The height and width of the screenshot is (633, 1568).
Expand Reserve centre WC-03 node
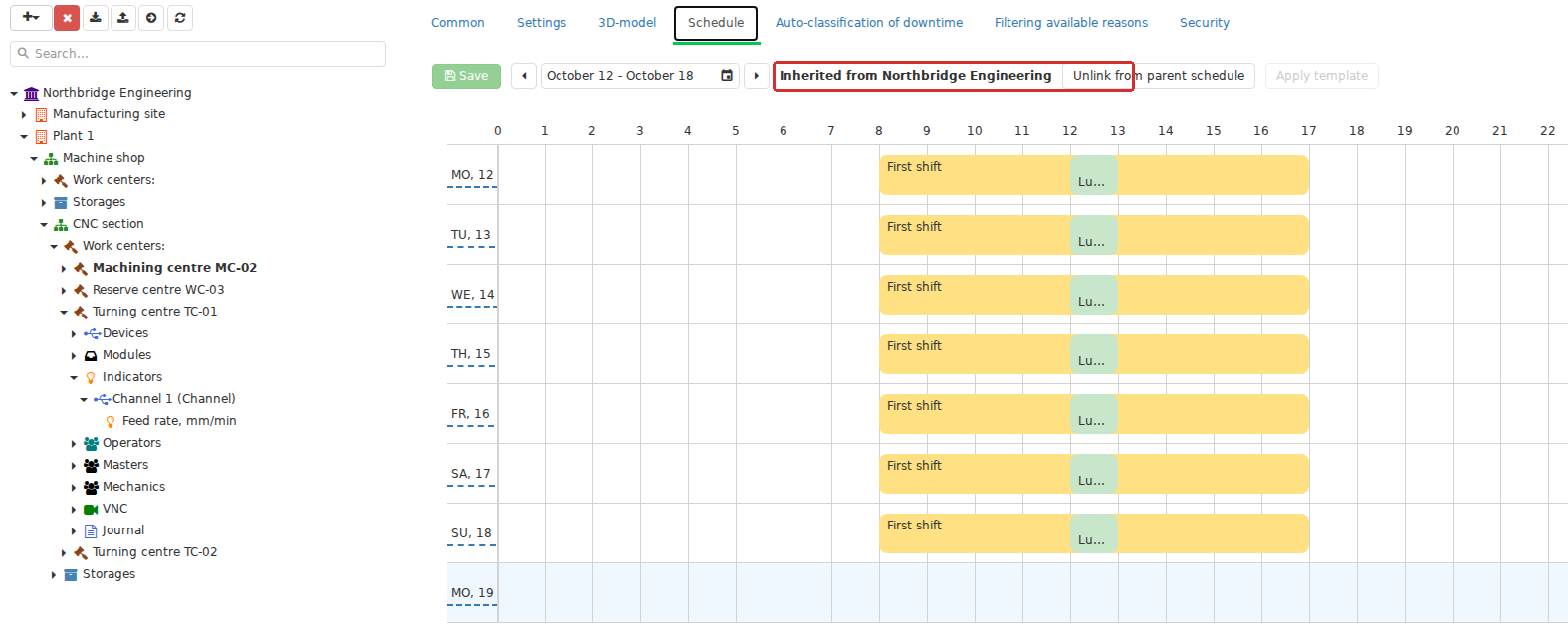tap(64, 291)
